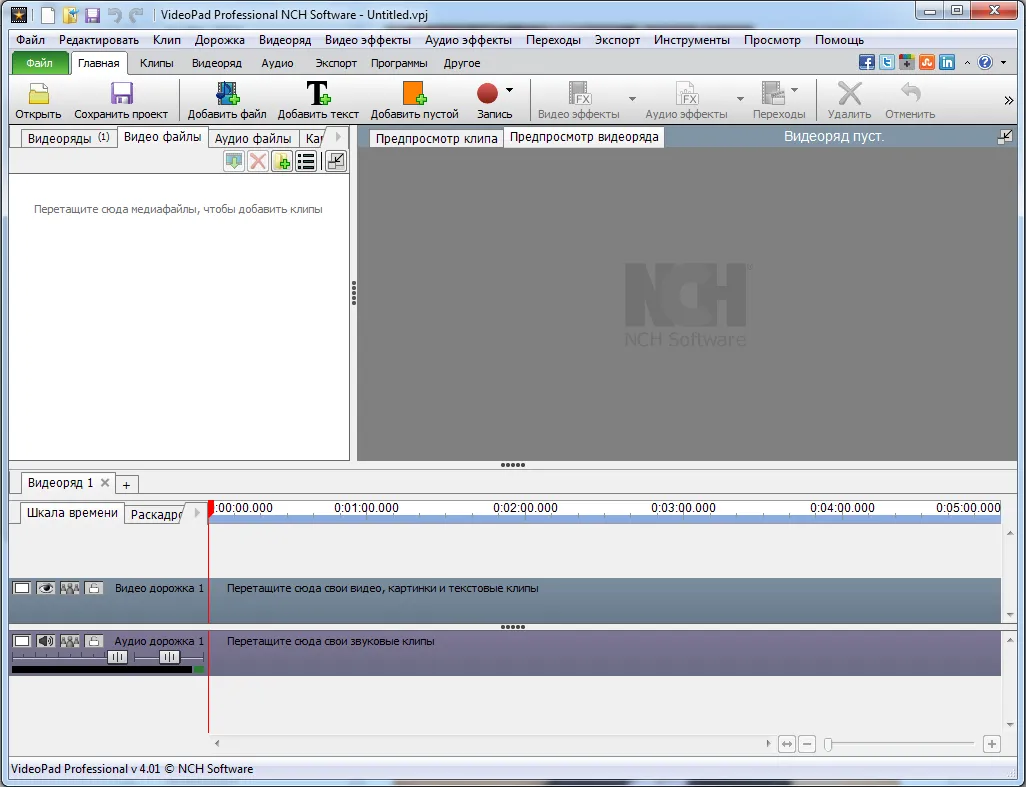Open Record dropdown arrow
Image resolution: width=1026 pixels, height=787 pixels.
click(x=509, y=90)
